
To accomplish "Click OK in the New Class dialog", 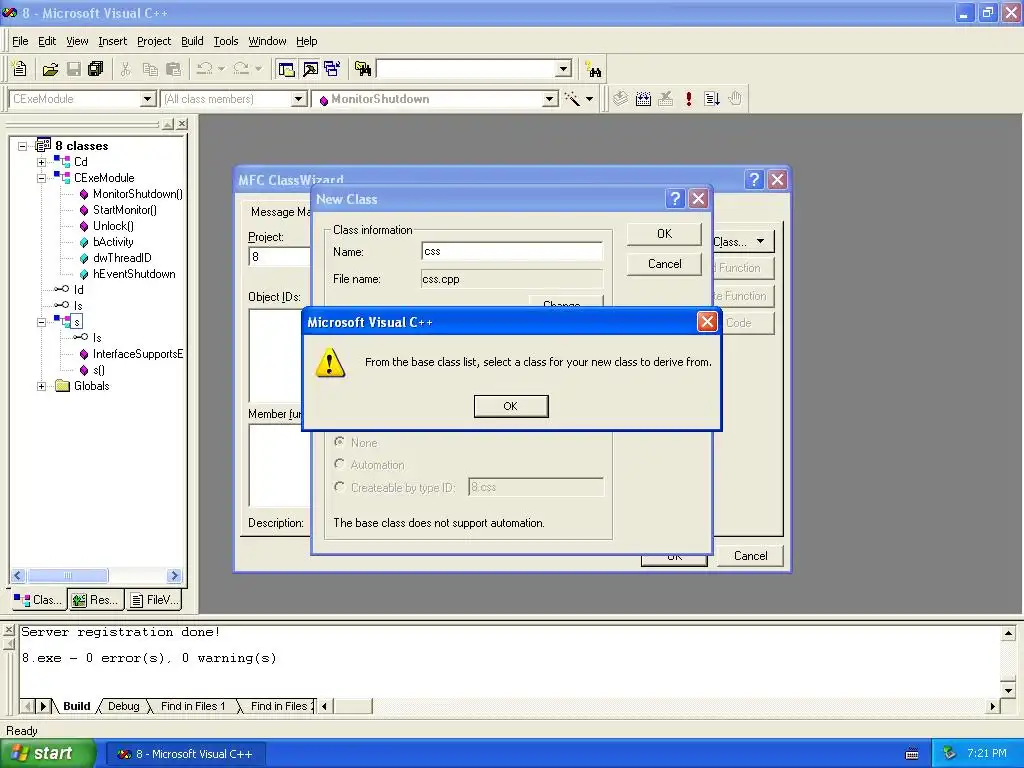I will (664, 234).
